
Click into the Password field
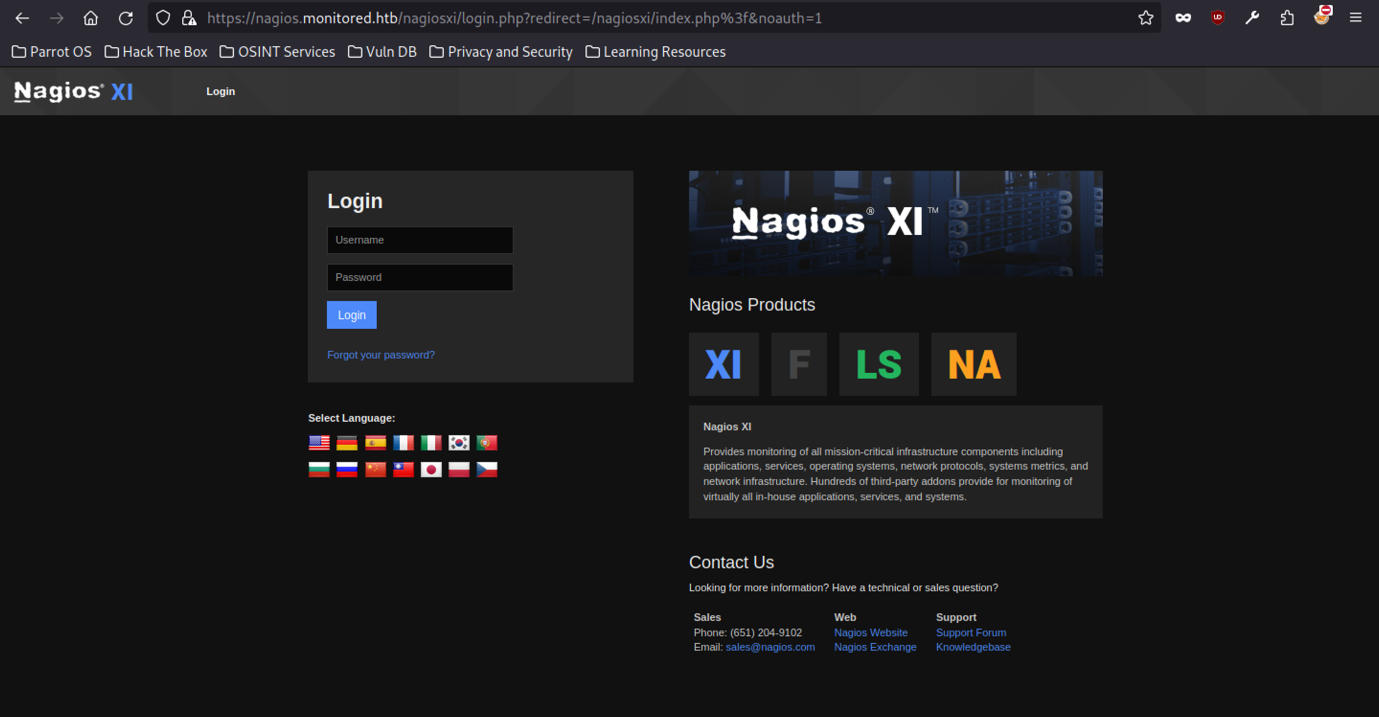(420, 277)
